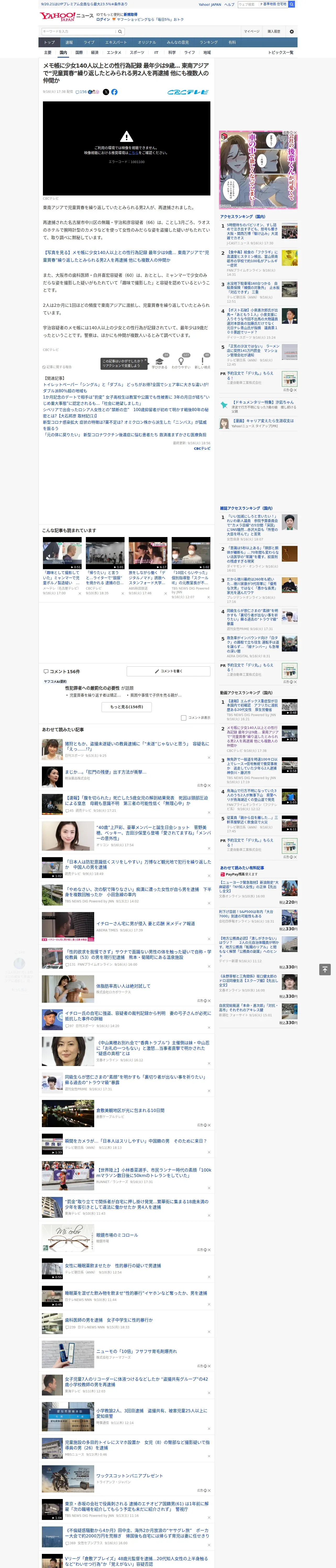Open the 【世界陸上】小林香菜選手 article

[154, 1172]
